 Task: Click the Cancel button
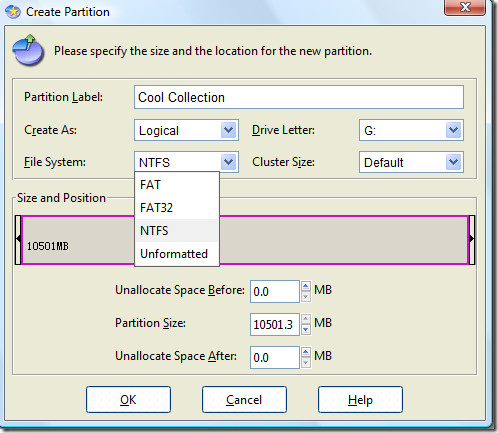244,399
